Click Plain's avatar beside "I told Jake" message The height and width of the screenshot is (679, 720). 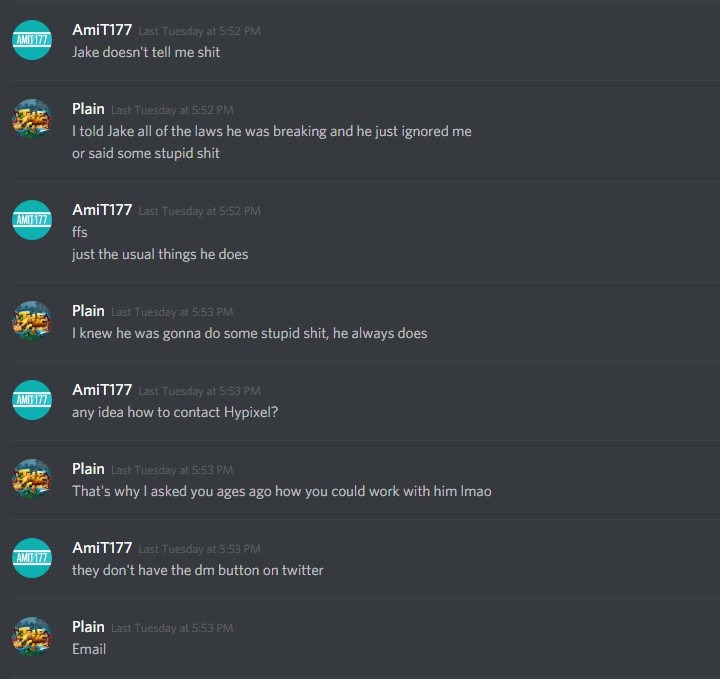click(x=32, y=119)
